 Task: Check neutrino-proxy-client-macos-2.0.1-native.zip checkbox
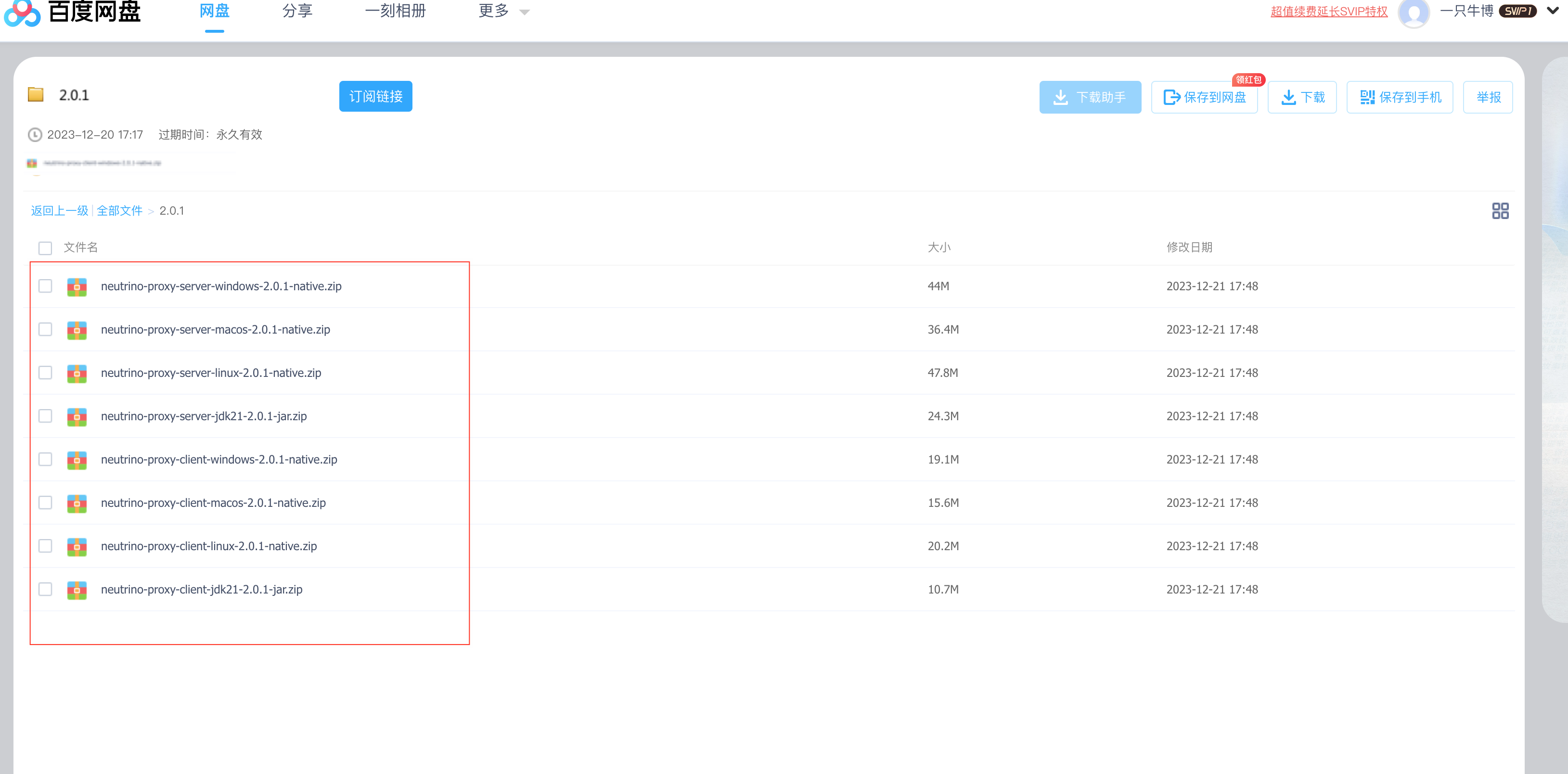coord(45,502)
